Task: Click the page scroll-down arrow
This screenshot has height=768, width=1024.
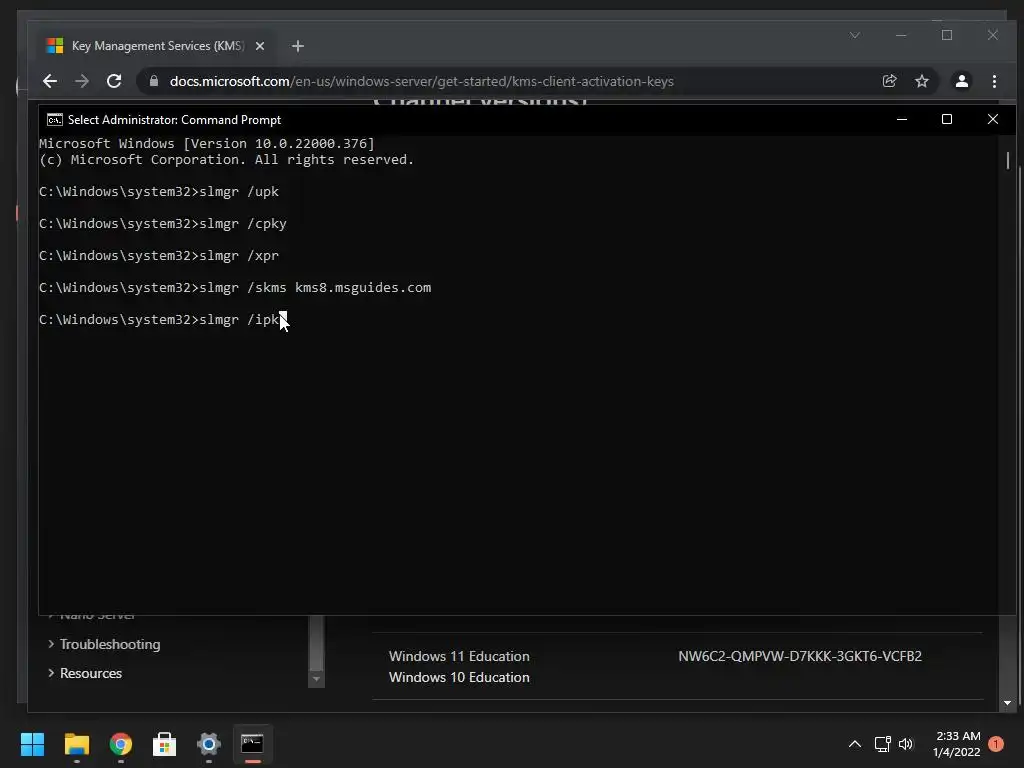Action: (1007, 703)
